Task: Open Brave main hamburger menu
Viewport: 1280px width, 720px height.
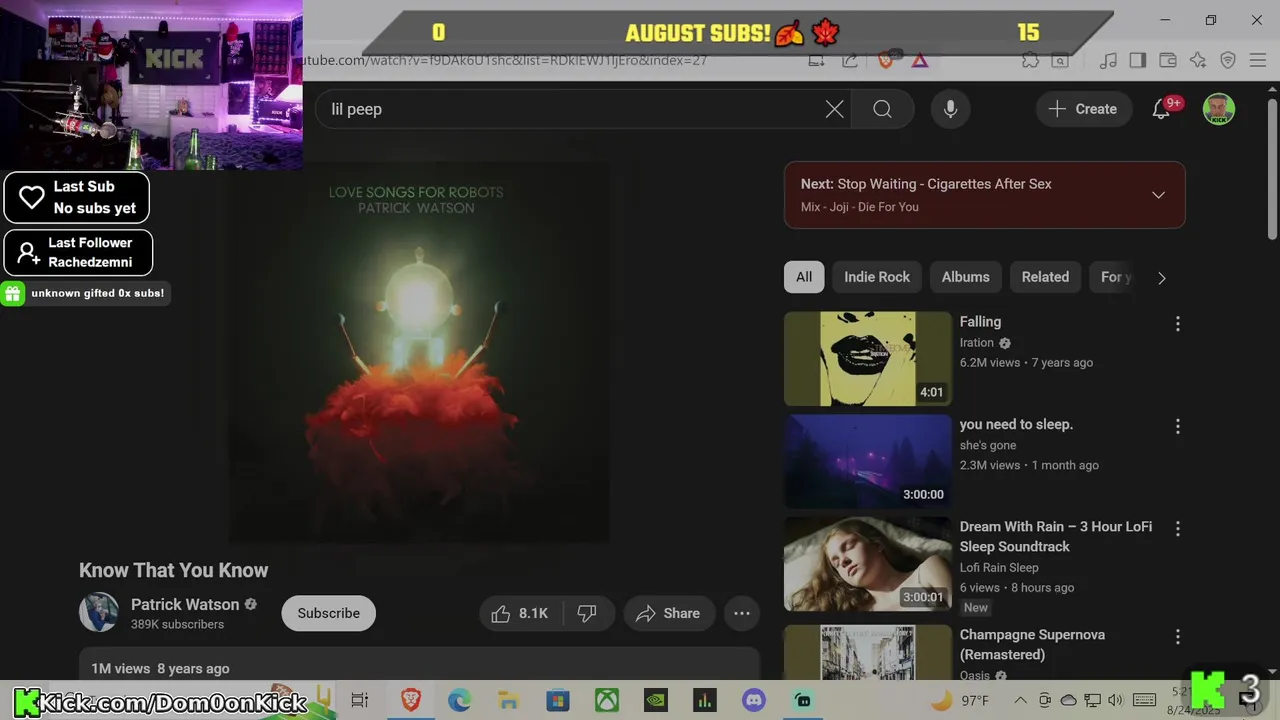Action: 1258,60
